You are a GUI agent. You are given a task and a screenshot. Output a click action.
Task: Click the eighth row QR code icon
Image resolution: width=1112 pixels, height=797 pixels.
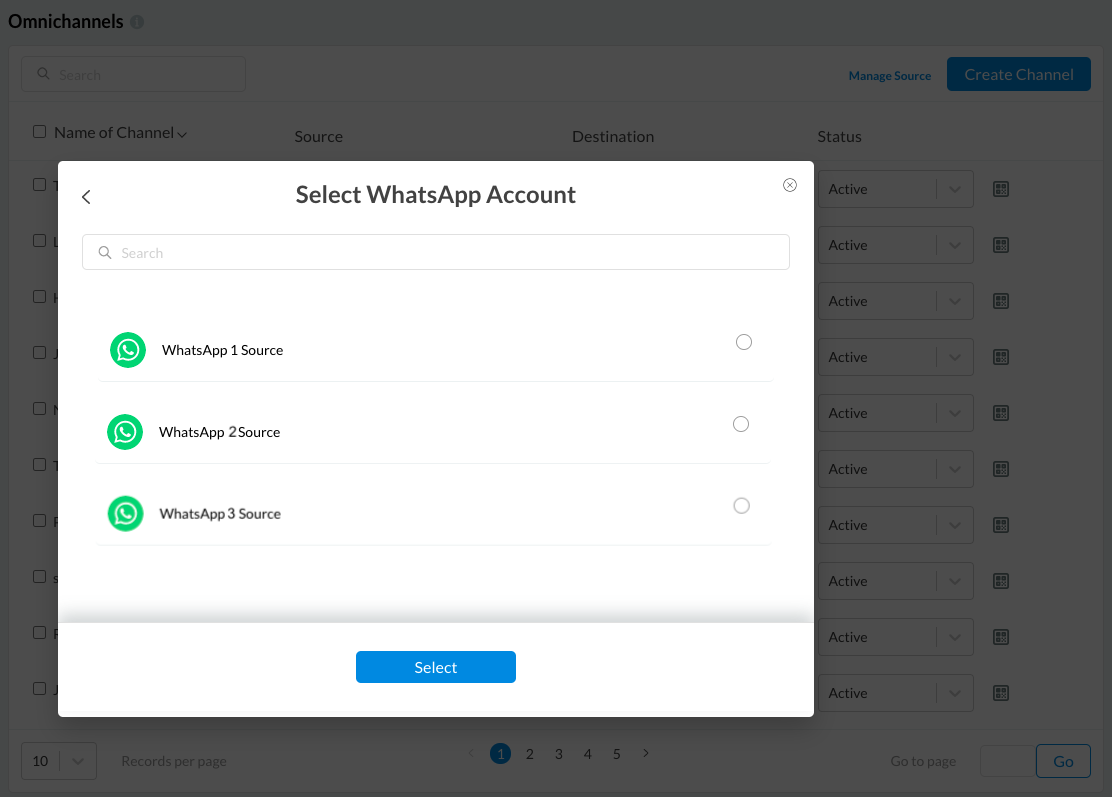[x=1001, y=581]
